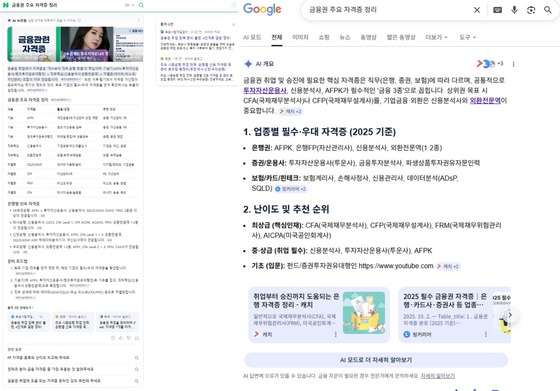Open the 캐치 +2 chip on the 기초 (입문) line
This screenshot has height=391, width=560.
448,266
